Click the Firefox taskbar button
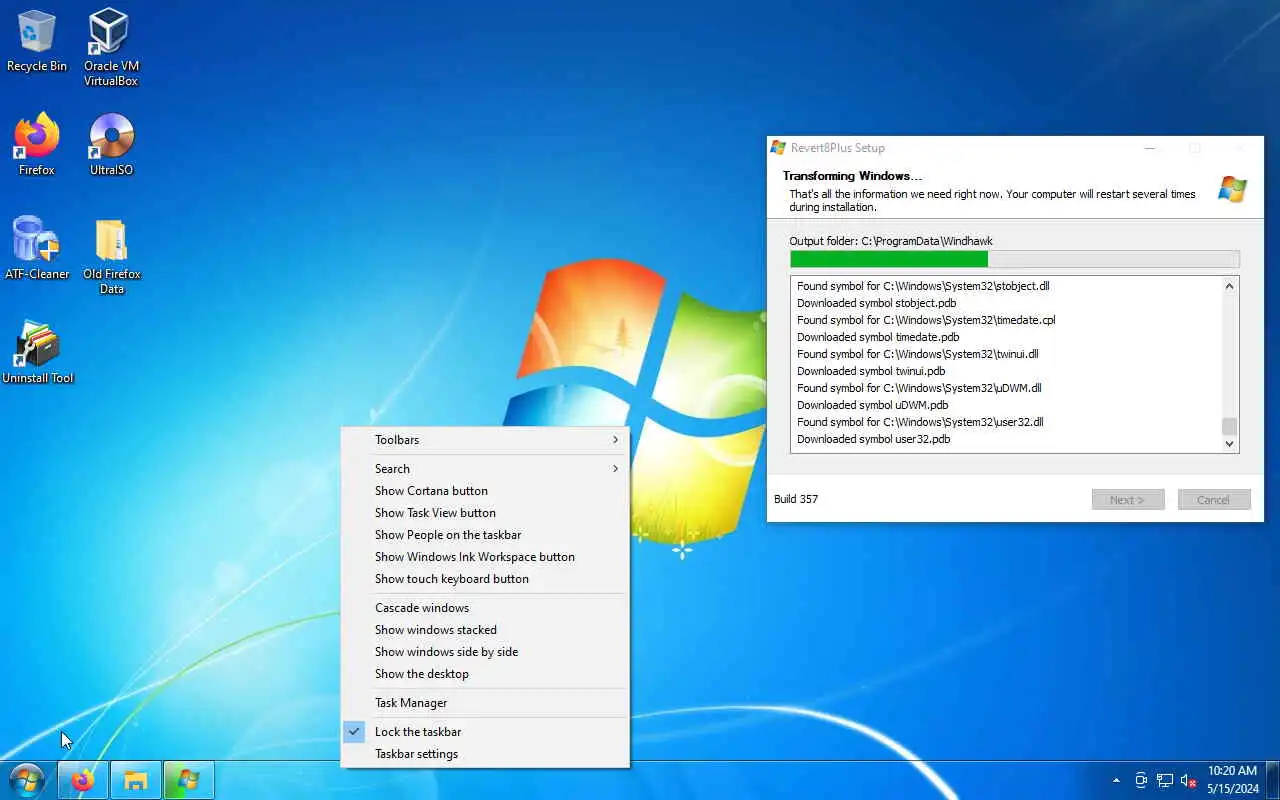The width and height of the screenshot is (1280, 800). coord(83,780)
